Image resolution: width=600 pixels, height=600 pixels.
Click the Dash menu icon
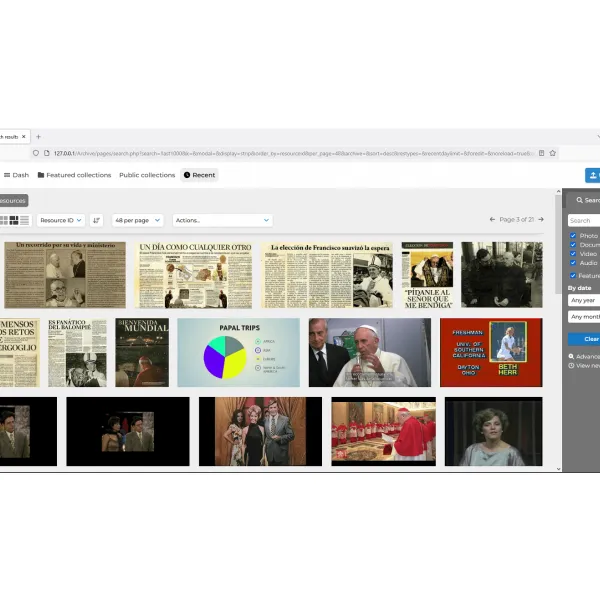coord(7,175)
